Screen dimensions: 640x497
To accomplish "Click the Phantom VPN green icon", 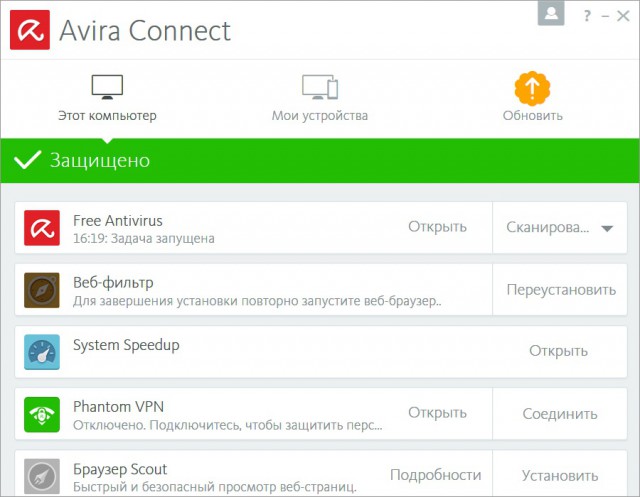I will [x=42, y=414].
